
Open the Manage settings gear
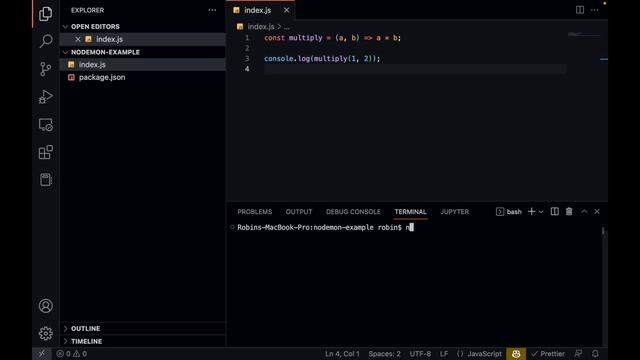(46, 333)
